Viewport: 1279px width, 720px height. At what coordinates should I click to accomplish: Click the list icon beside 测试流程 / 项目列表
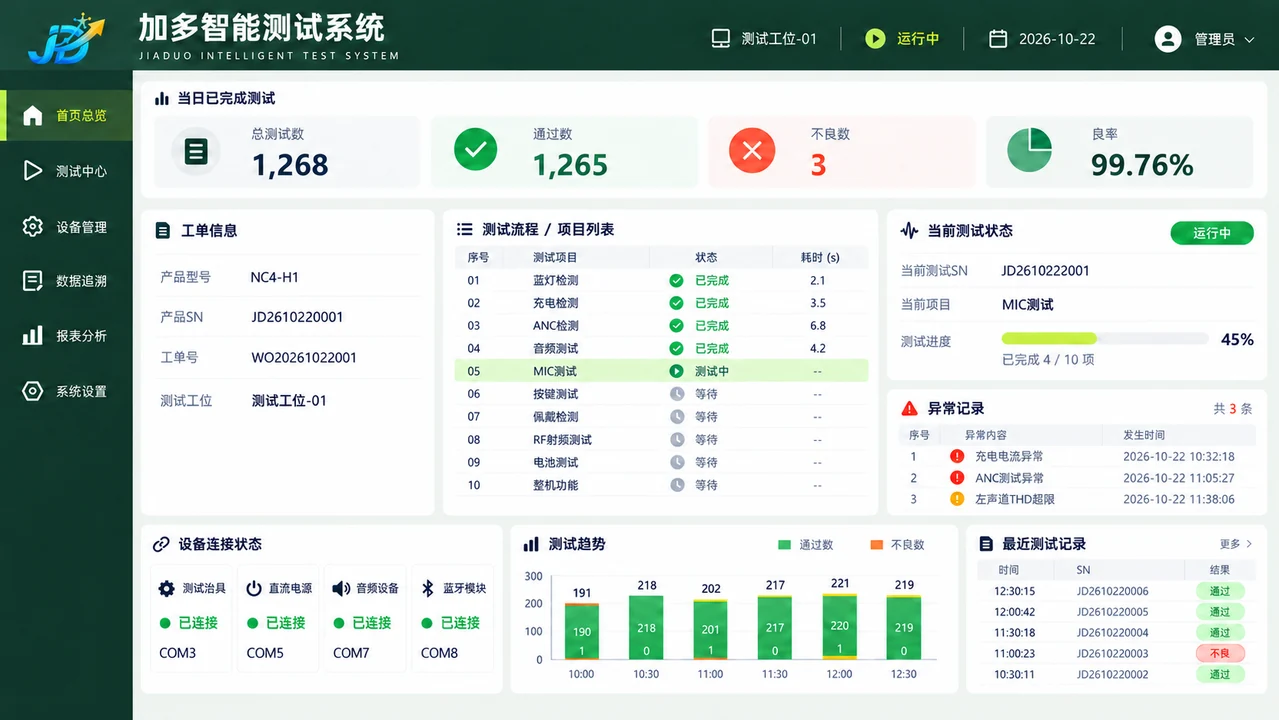pos(465,230)
